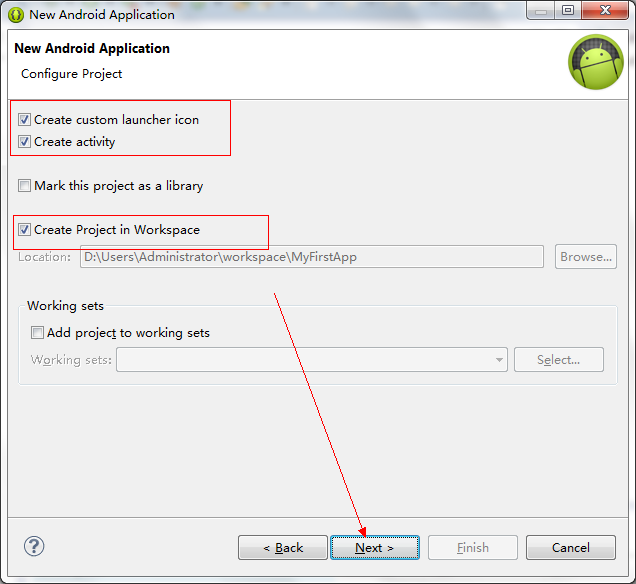Open the Working sets dropdown arrow
Viewport: 636px width, 584px height.
click(x=499, y=360)
